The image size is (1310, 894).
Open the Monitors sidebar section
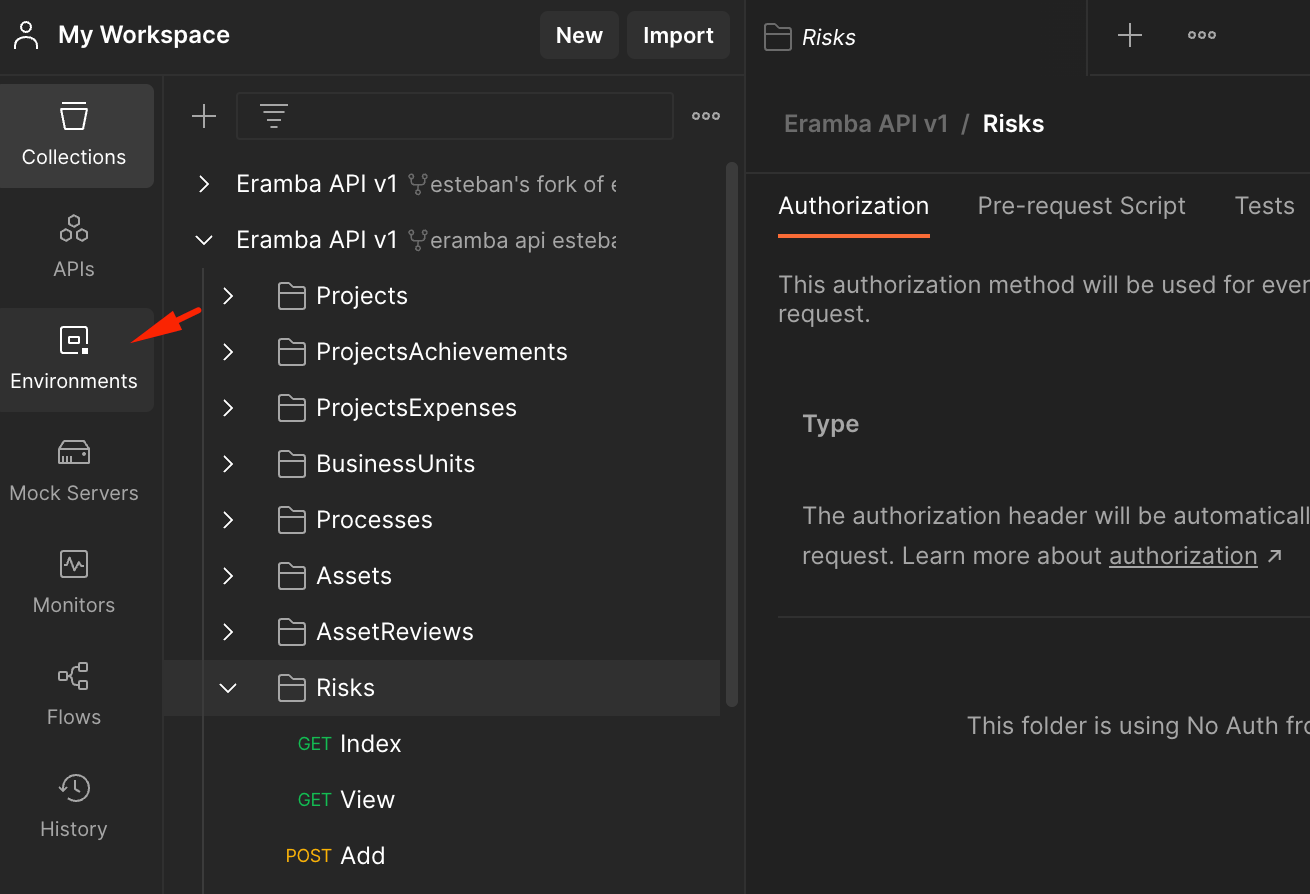74,582
